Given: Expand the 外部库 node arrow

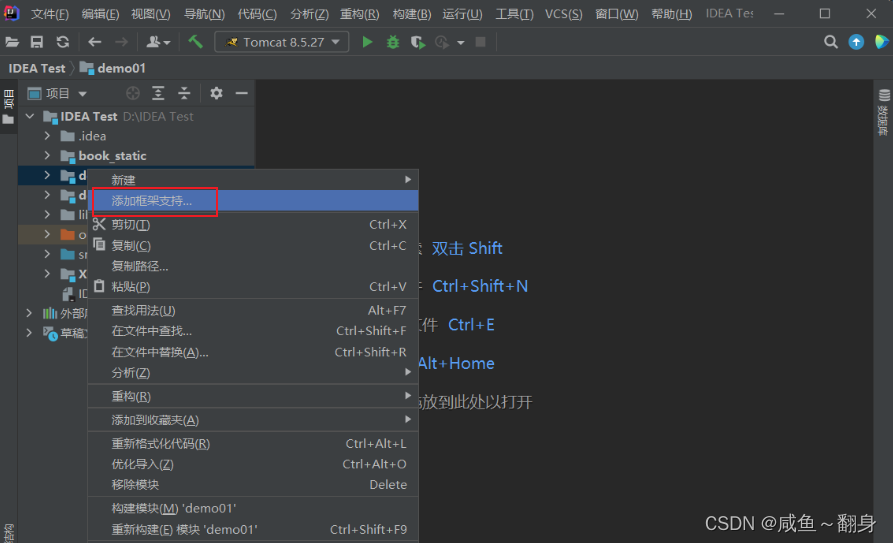Looking at the screenshot, I should [x=29, y=313].
